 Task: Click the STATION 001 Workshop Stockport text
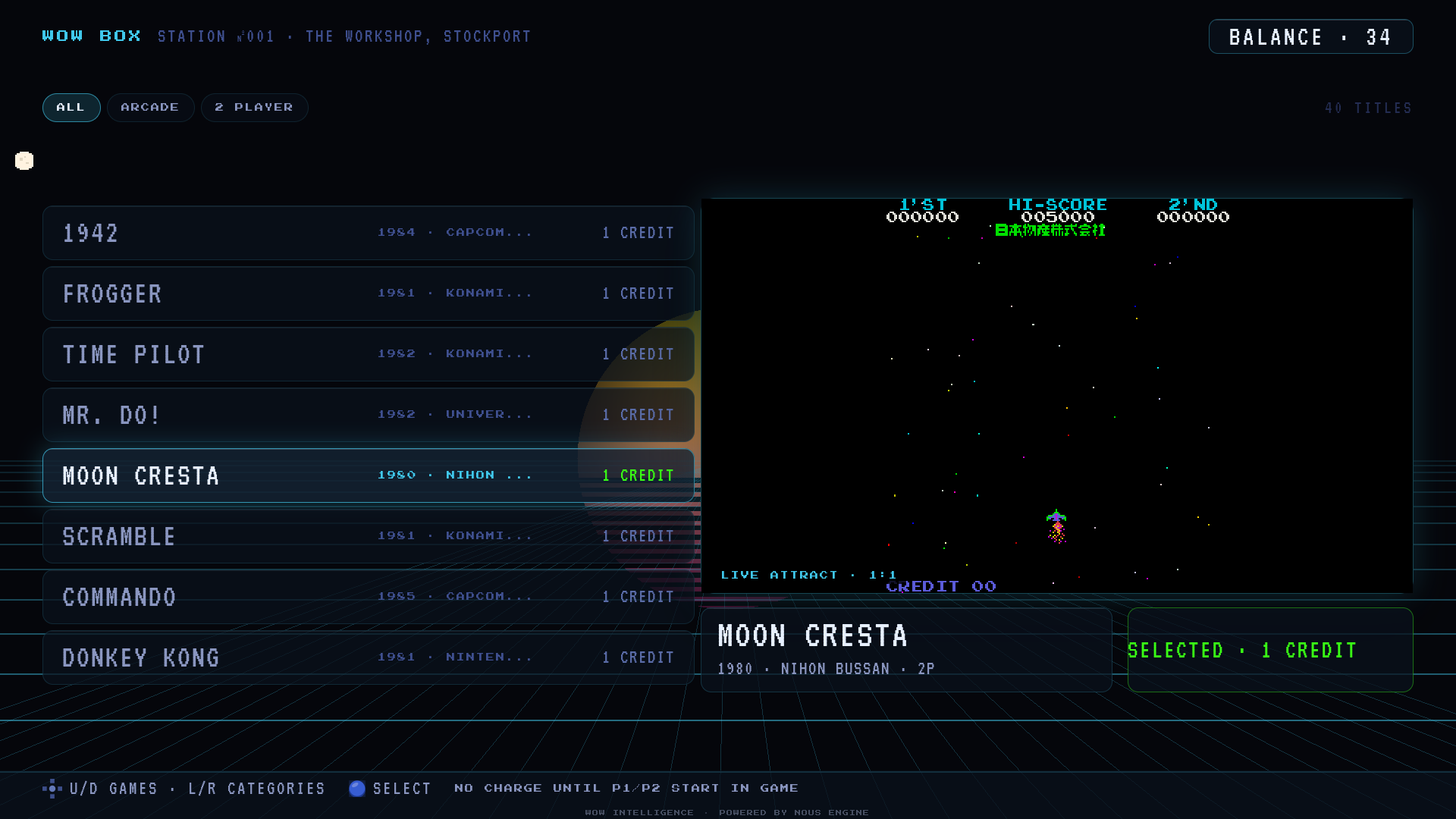[x=344, y=36]
